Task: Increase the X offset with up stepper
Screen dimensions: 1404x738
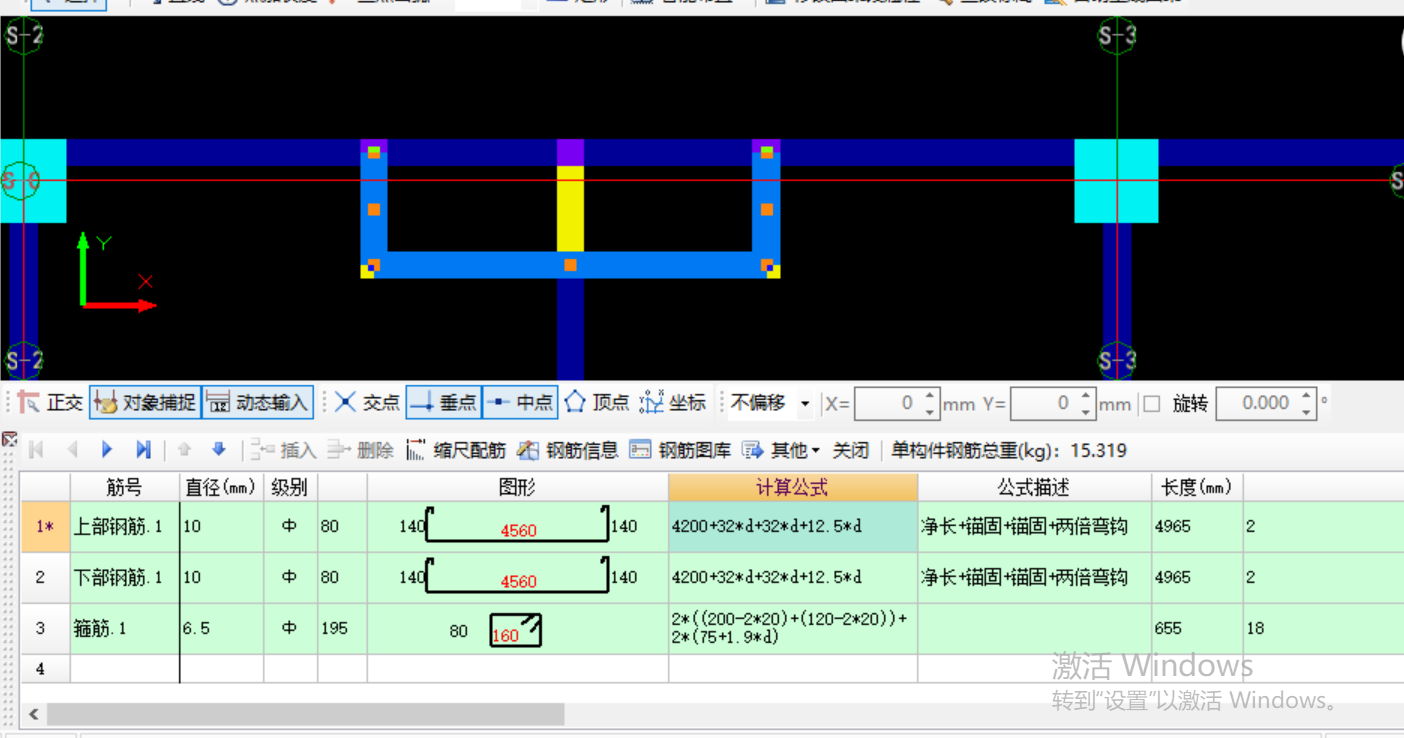Action: click(x=931, y=396)
